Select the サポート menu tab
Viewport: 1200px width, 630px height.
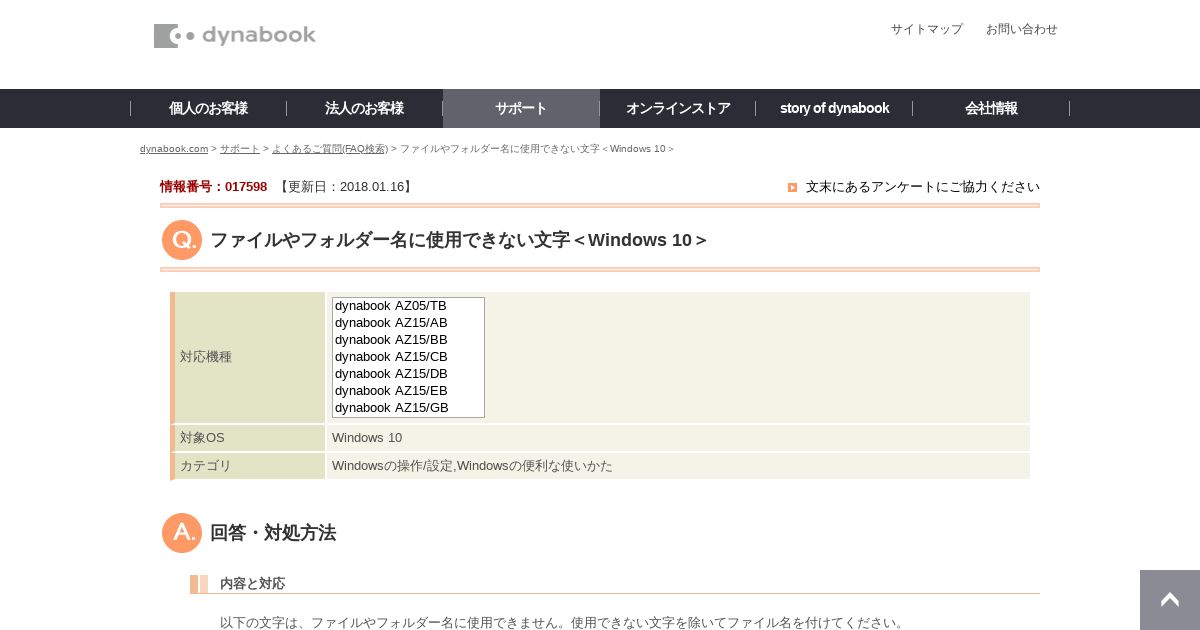click(x=521, y=108)
